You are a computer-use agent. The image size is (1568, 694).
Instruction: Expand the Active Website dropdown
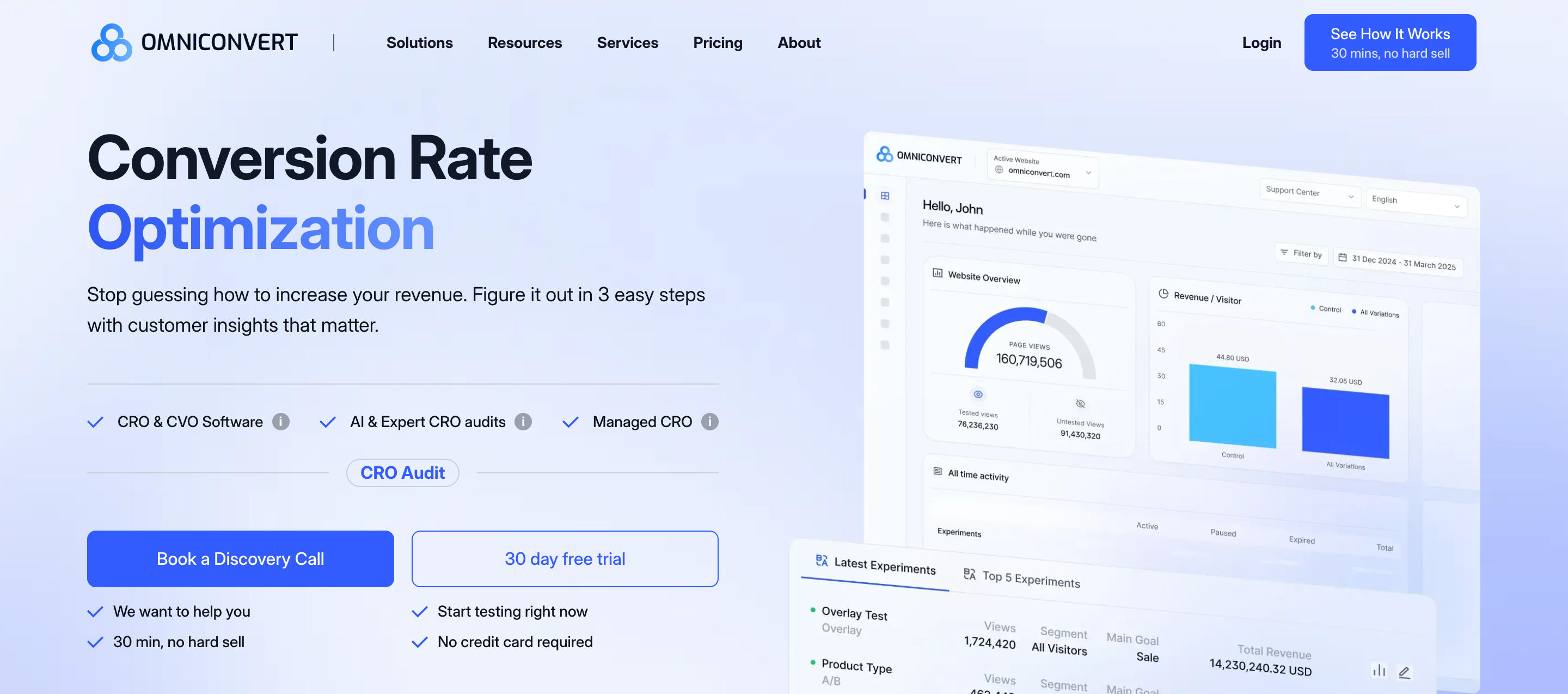[x=1042, y=168]
